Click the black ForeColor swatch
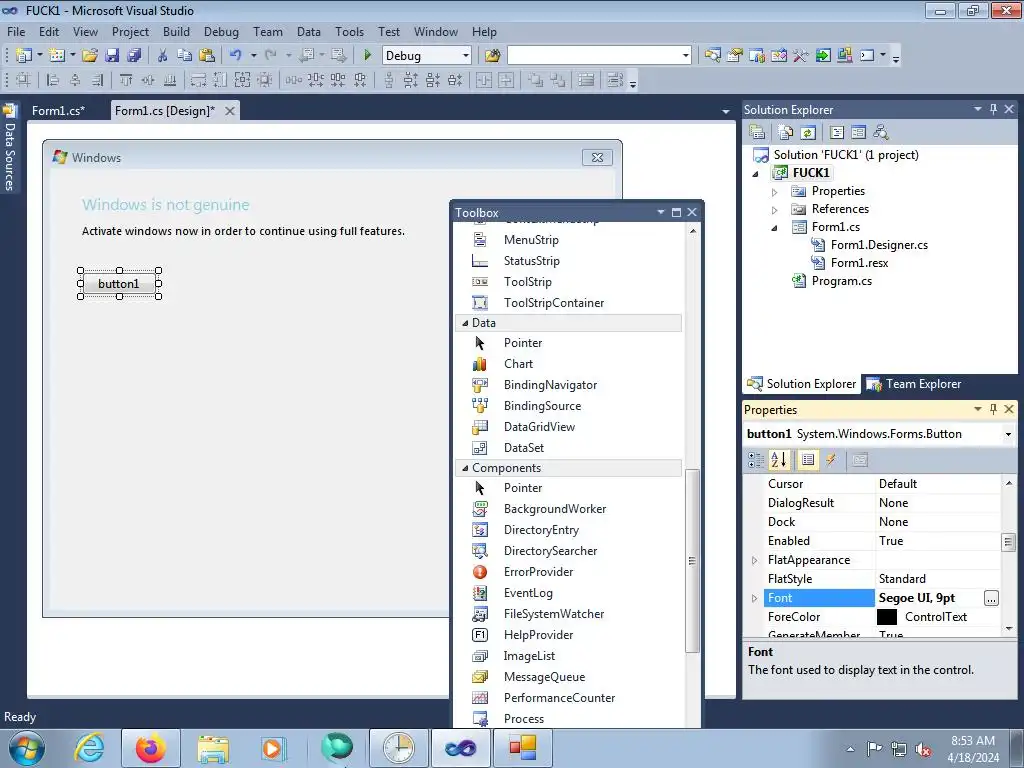Image resolution: width=1024 pixels, height=768 pixels. (x=886, y=617)
